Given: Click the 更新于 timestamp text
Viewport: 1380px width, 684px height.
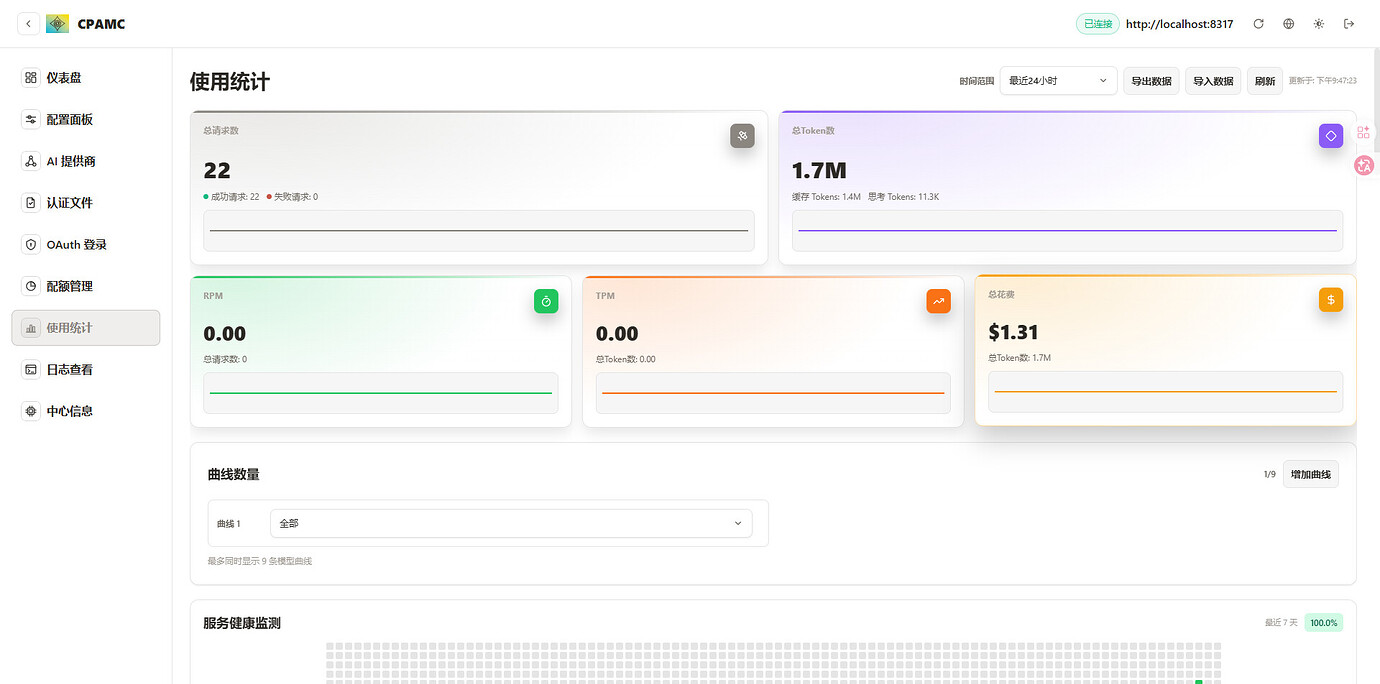Looking at the screenshot, I should tap(1323, 81).
